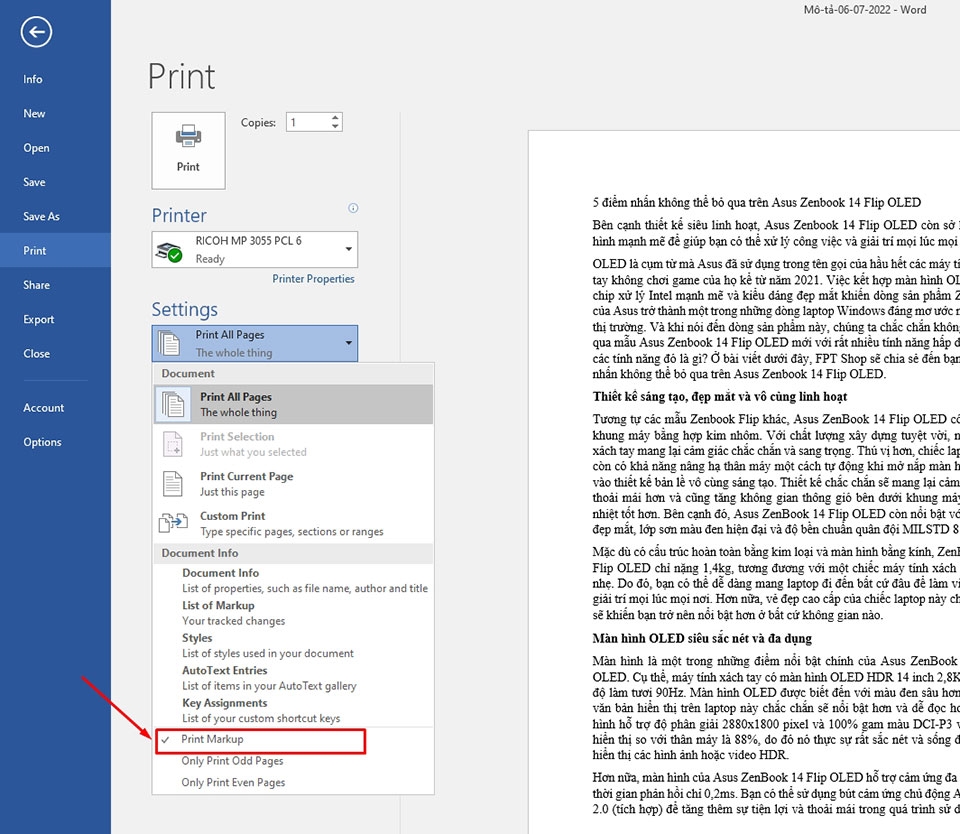Open Word Options
This screenshot has height=834, width=960.
55,442
